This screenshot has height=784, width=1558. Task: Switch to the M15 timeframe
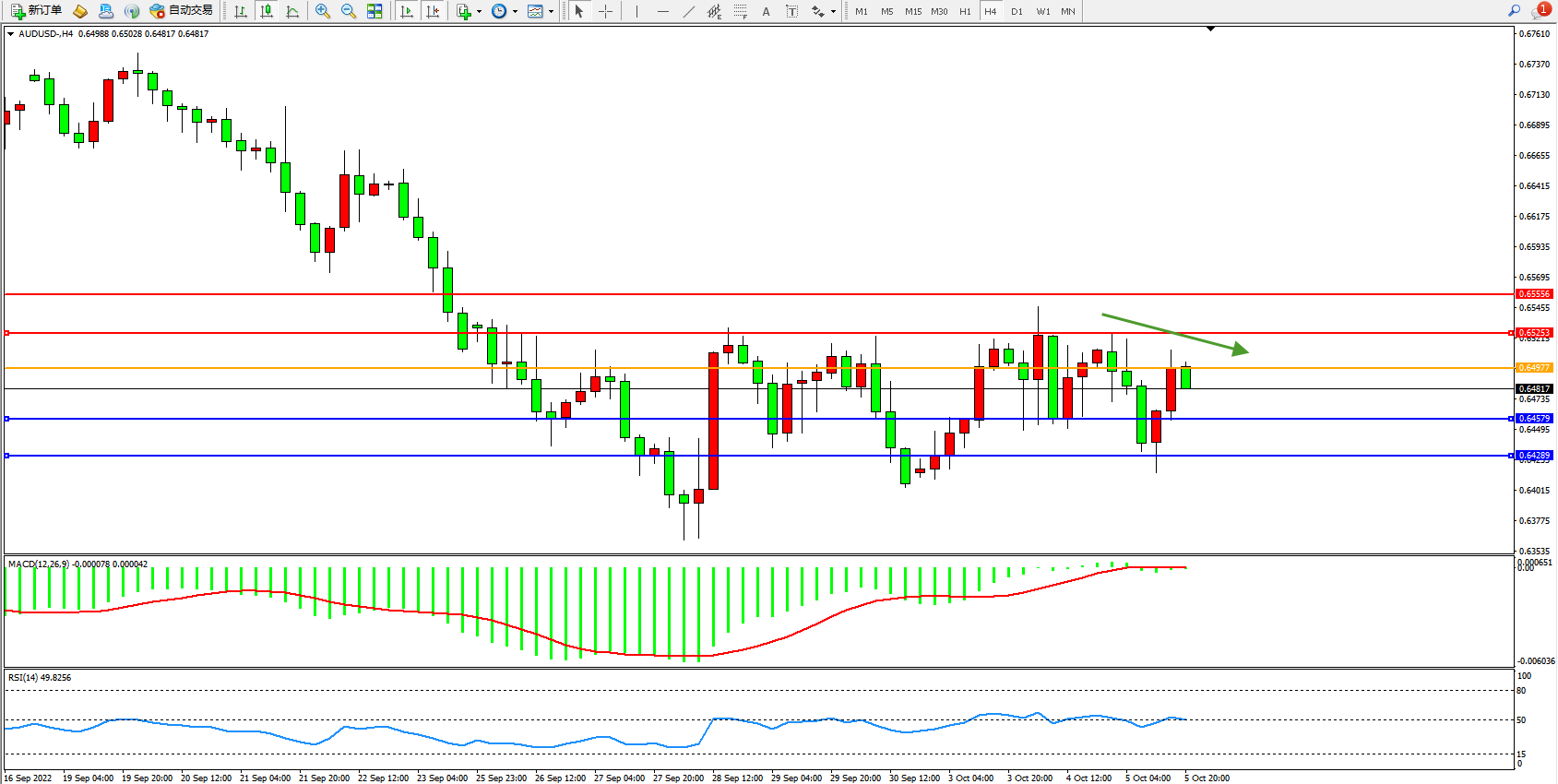pyautogui.click(x=913, y=11)
